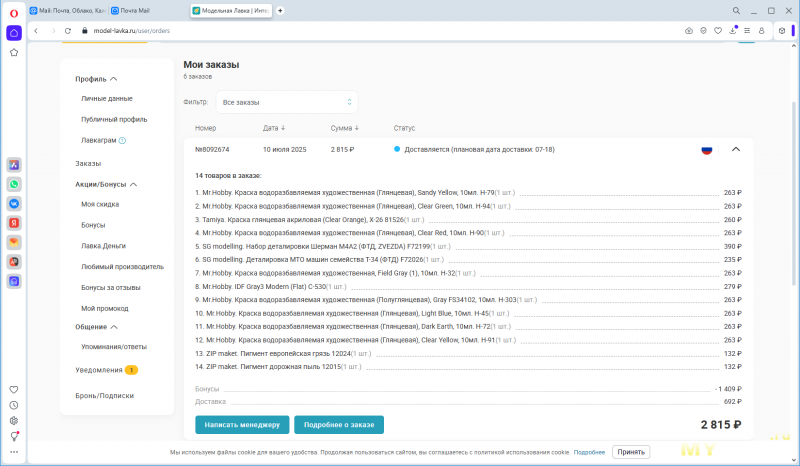Image resolution: width=800 pixels, height=466 pixels.
Task: Open Лавка Деньги menu item
Action: [103, 246]
